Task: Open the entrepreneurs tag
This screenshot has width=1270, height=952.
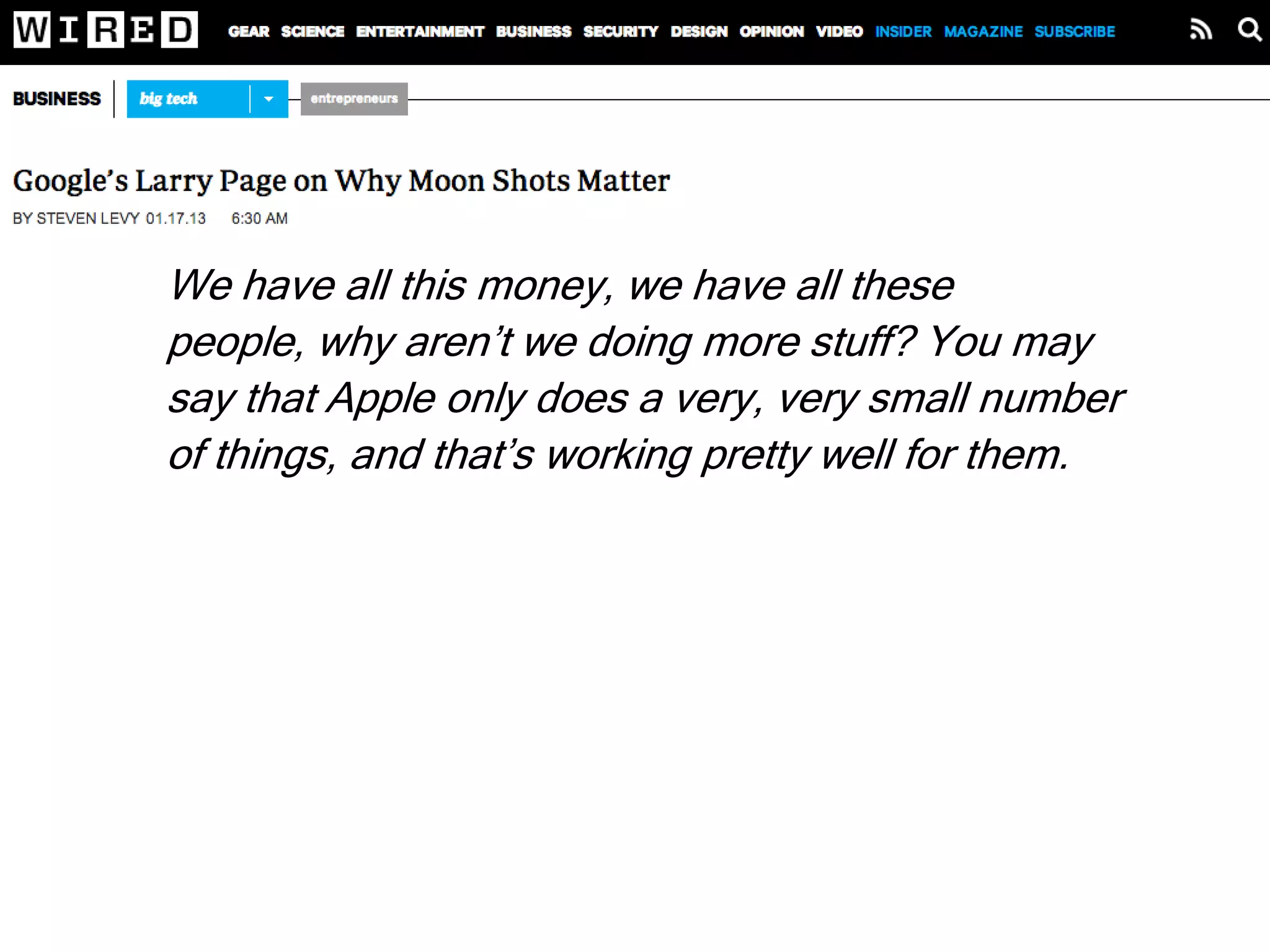Action: (x=354, y=99)
